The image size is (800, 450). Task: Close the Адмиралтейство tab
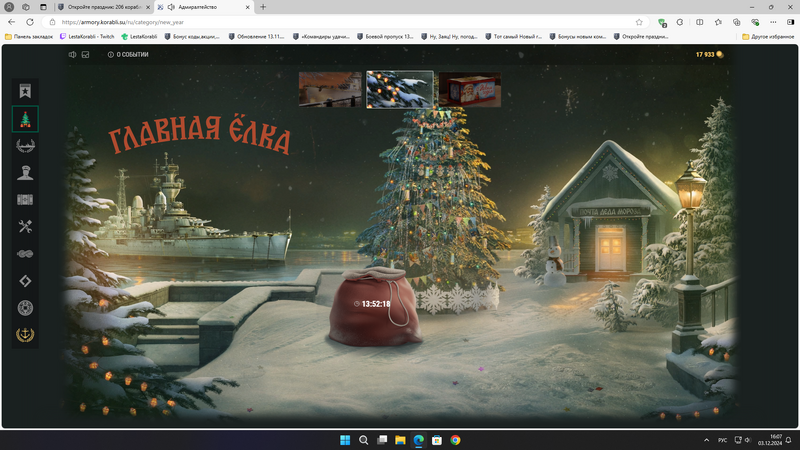[x=247, y=7]
